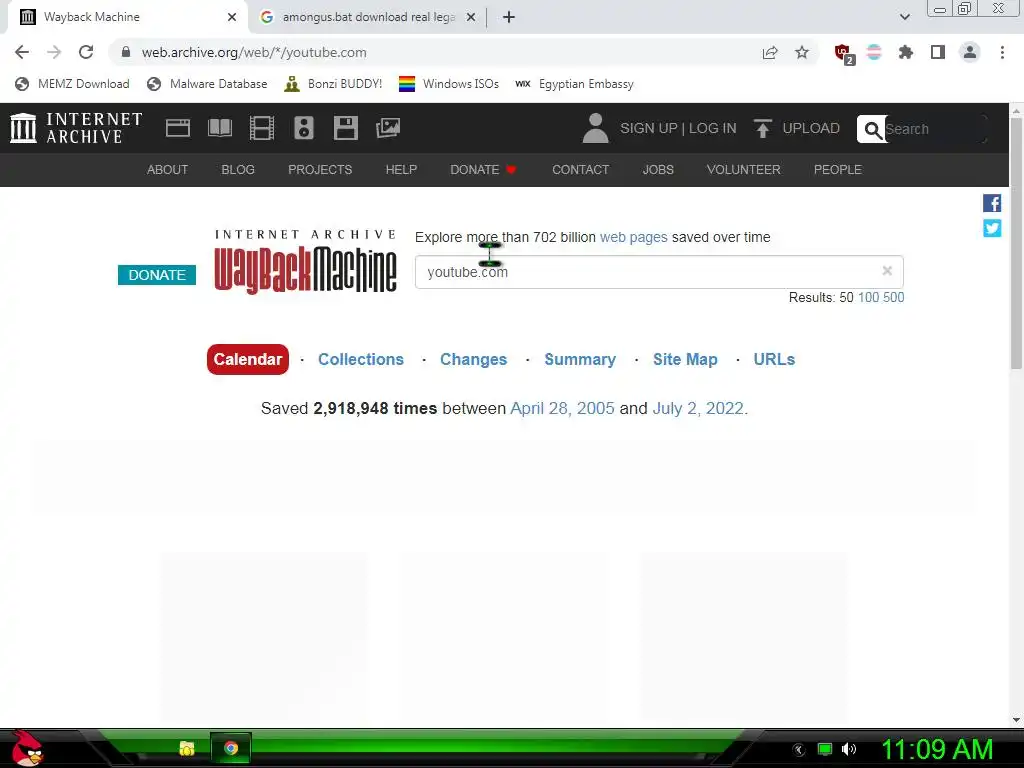1024x768 pixels.
Task: Expand the tab search dropdown
Action: coord(904,17)
